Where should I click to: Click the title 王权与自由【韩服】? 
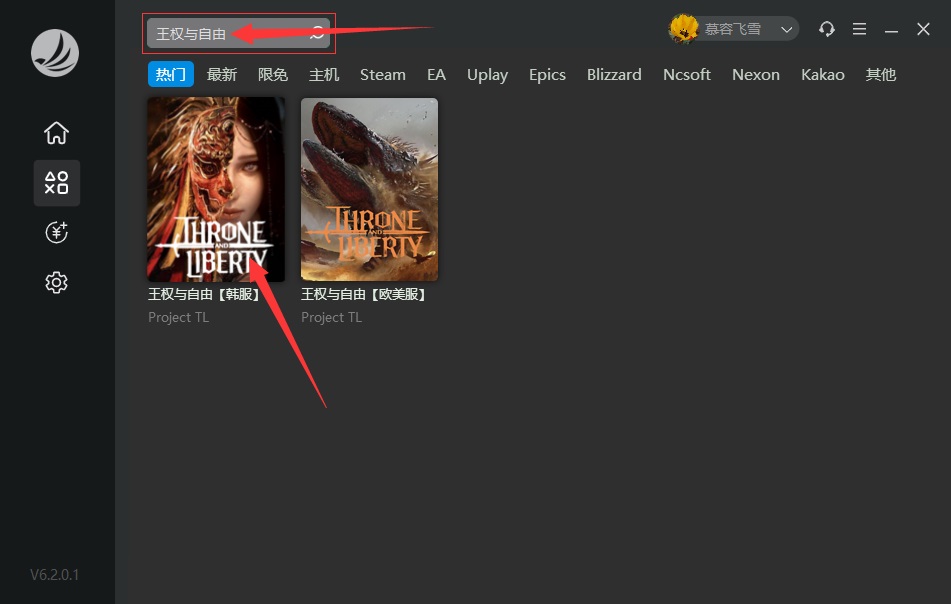click(204, 294)
